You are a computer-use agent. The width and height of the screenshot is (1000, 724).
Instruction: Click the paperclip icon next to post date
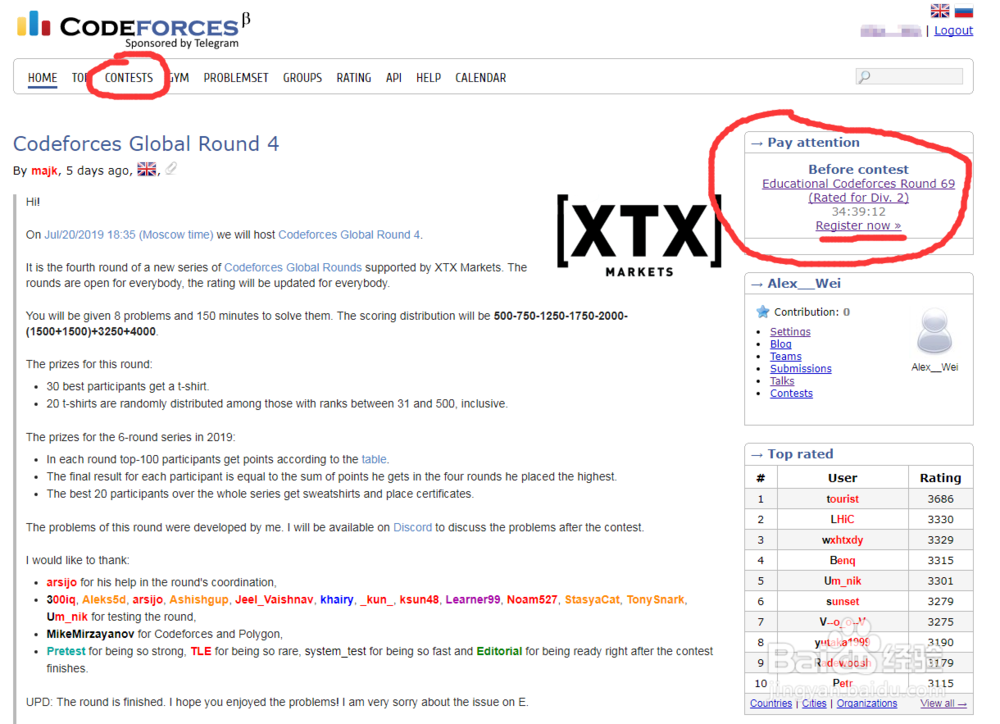(171, 169)
